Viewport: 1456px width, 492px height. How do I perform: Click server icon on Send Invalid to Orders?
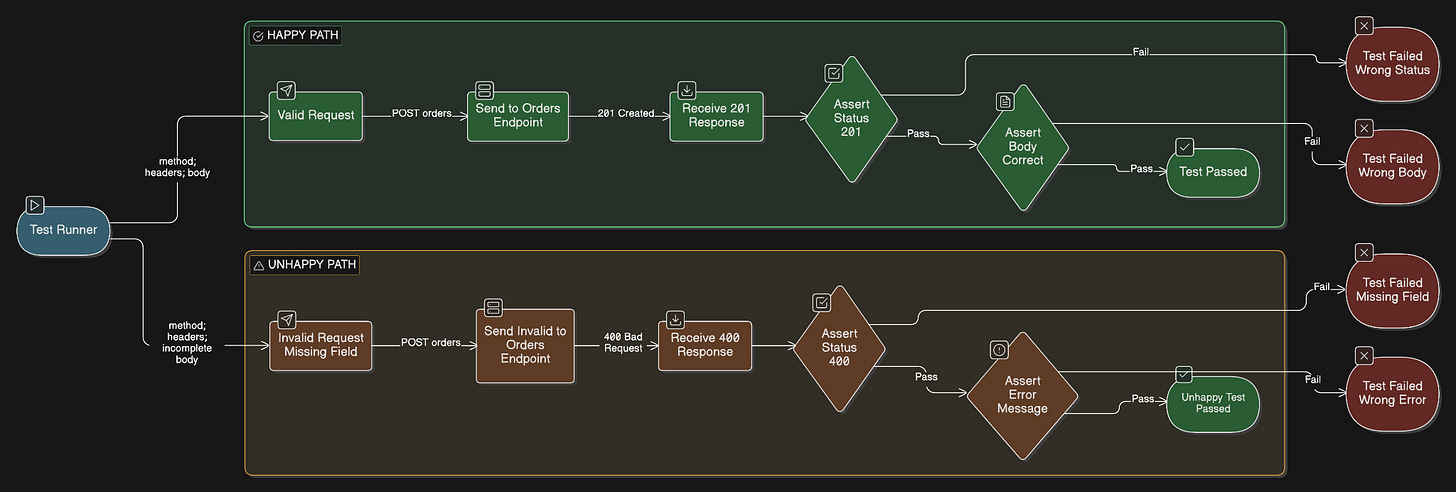pyautogui.click(x=493, y=307)
